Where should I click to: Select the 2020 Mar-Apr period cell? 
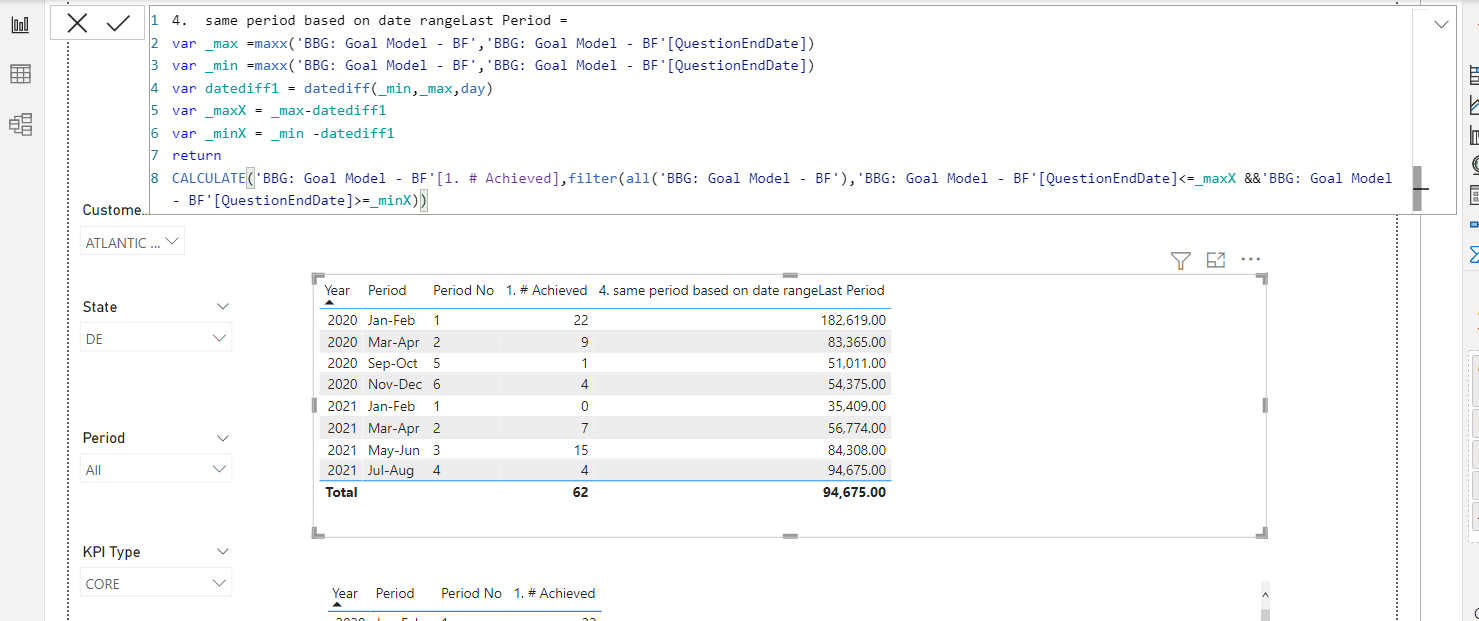pyautogui.click(x=393, y=342)
